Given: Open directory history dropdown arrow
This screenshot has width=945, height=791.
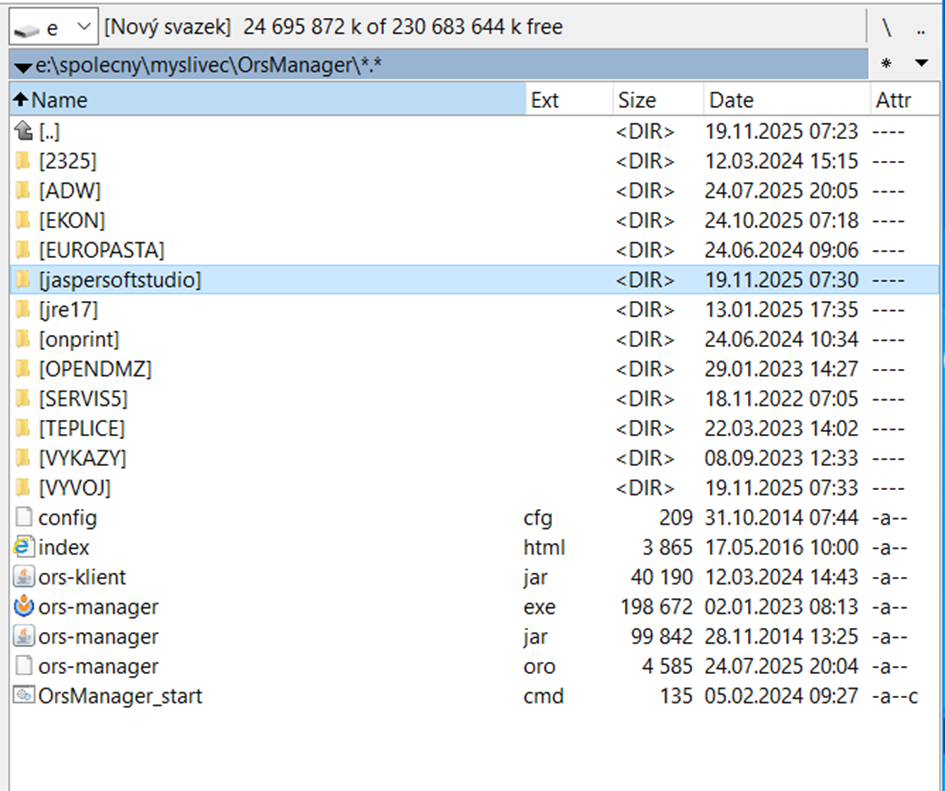Looking at the screenshot, I should 921,64.
